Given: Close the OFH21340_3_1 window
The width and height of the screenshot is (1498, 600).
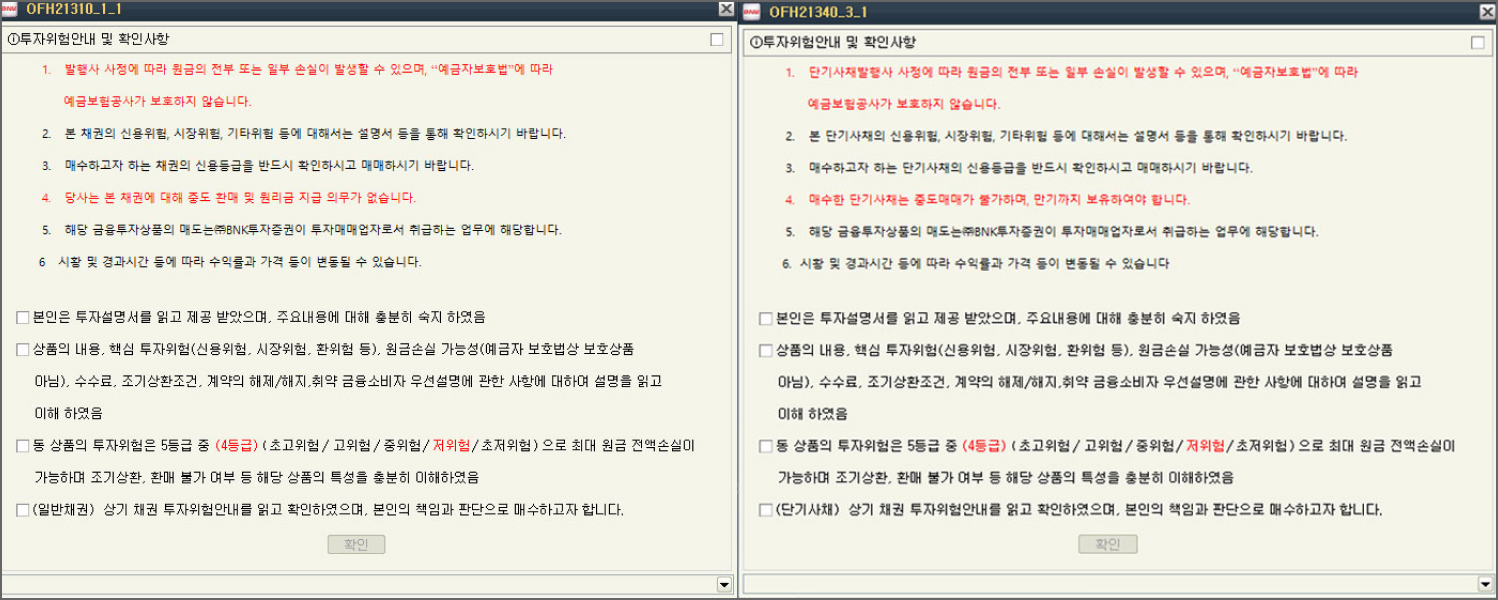Looking at the screenshot, I should (1486, 11).
